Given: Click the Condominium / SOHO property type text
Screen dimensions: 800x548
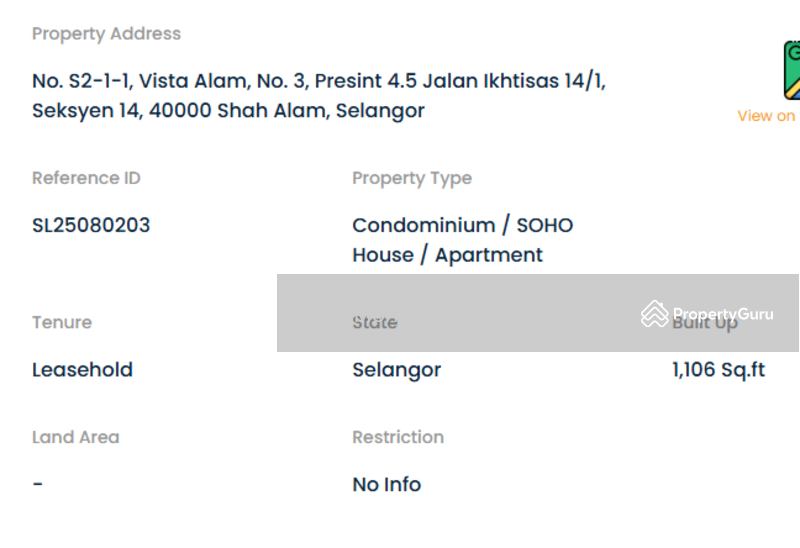Looking at the screenshot, I should pos(463,225).
